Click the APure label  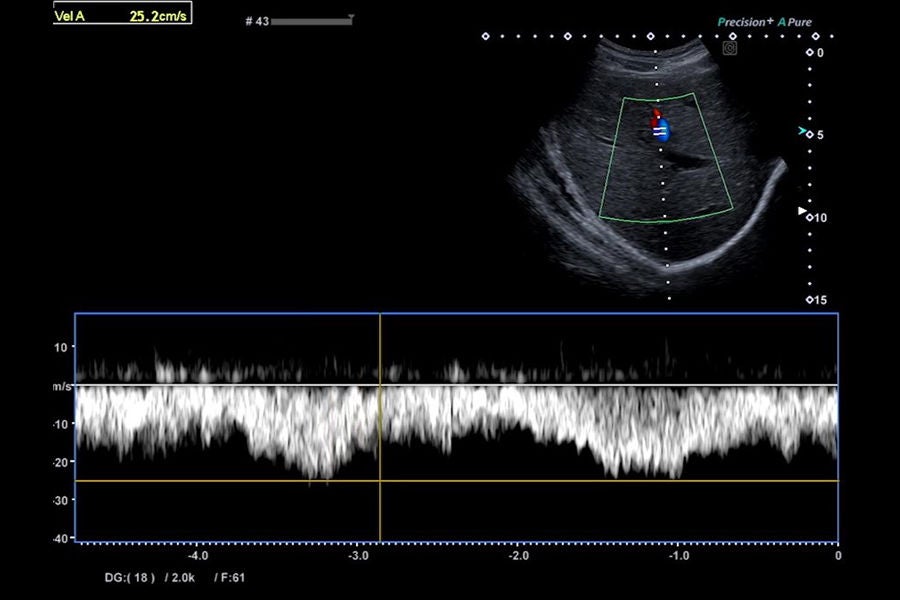[x=795, y=22]
